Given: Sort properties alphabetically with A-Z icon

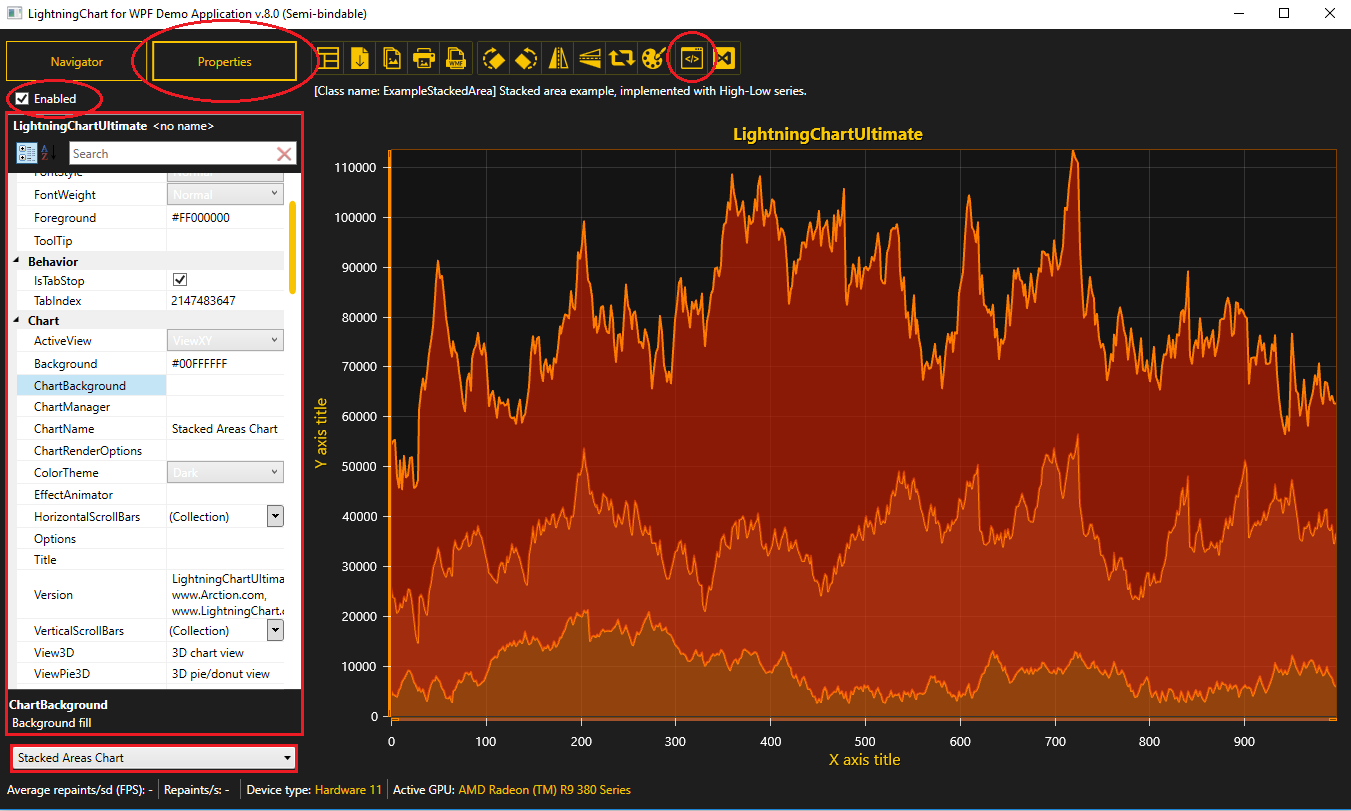Looking at the screenshot, I should pyautogui.click(x=48, y=153).
